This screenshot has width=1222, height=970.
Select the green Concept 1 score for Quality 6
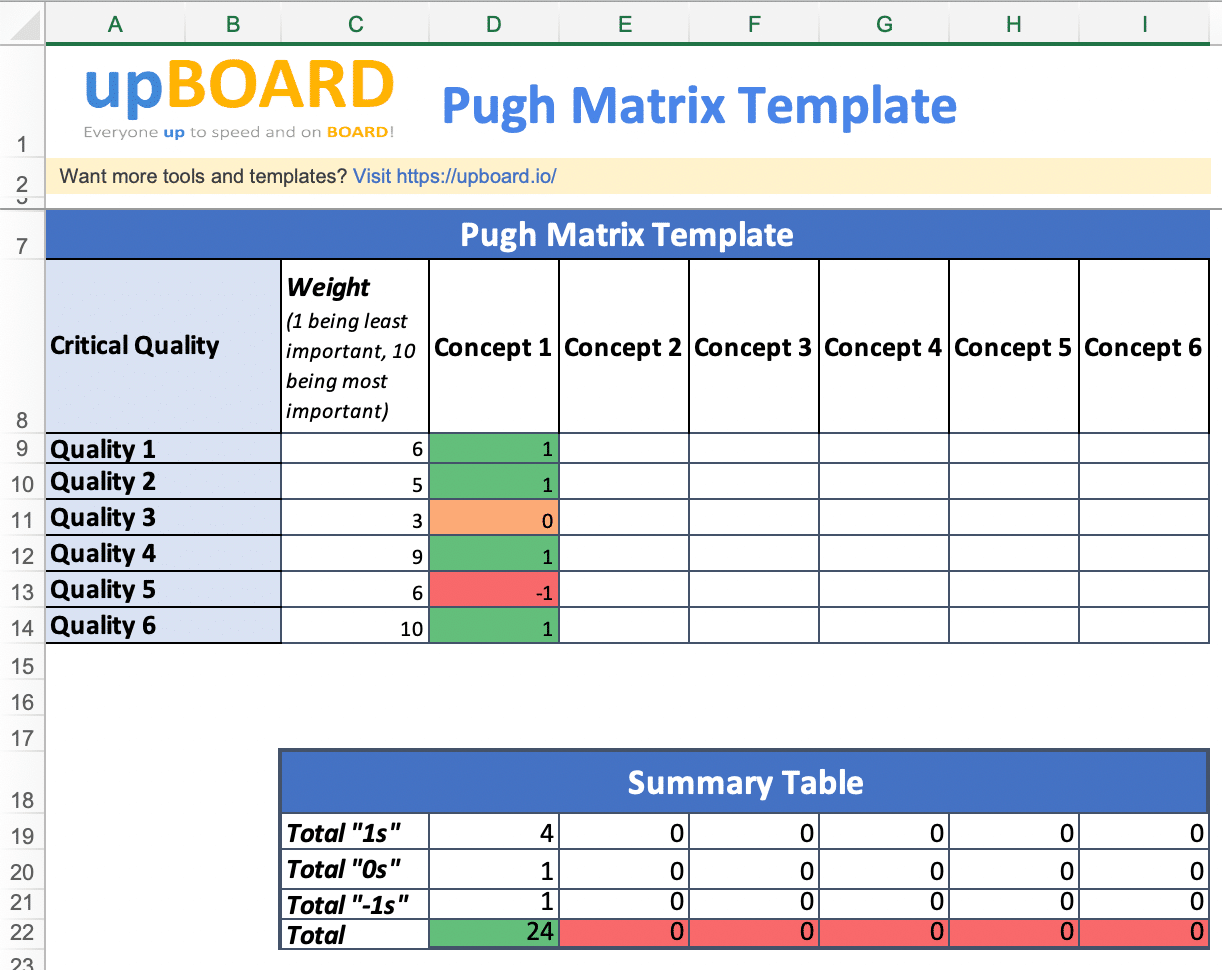click(494, 625)
